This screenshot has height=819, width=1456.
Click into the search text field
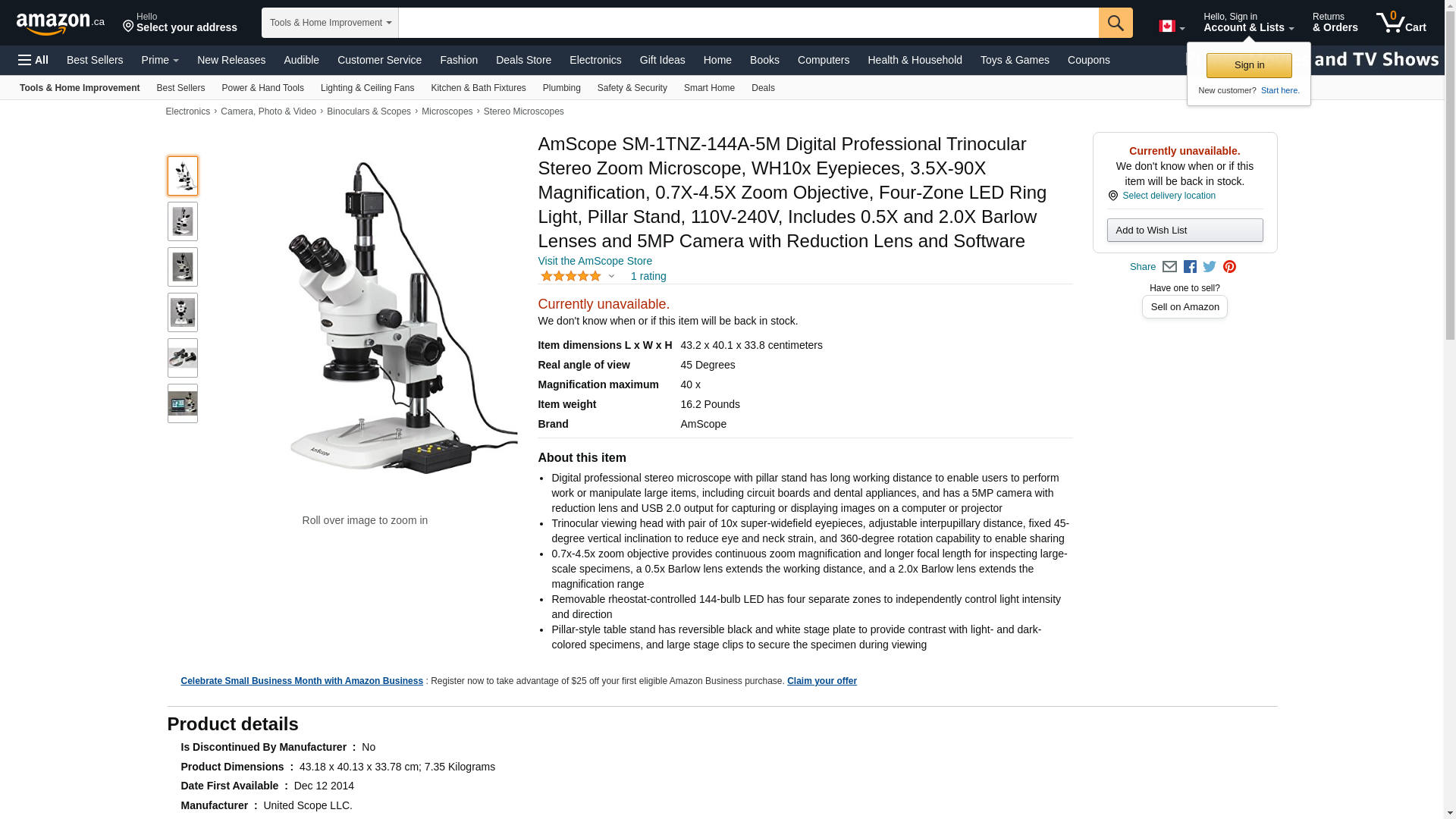pyautogui.click(x=748, y=23)
